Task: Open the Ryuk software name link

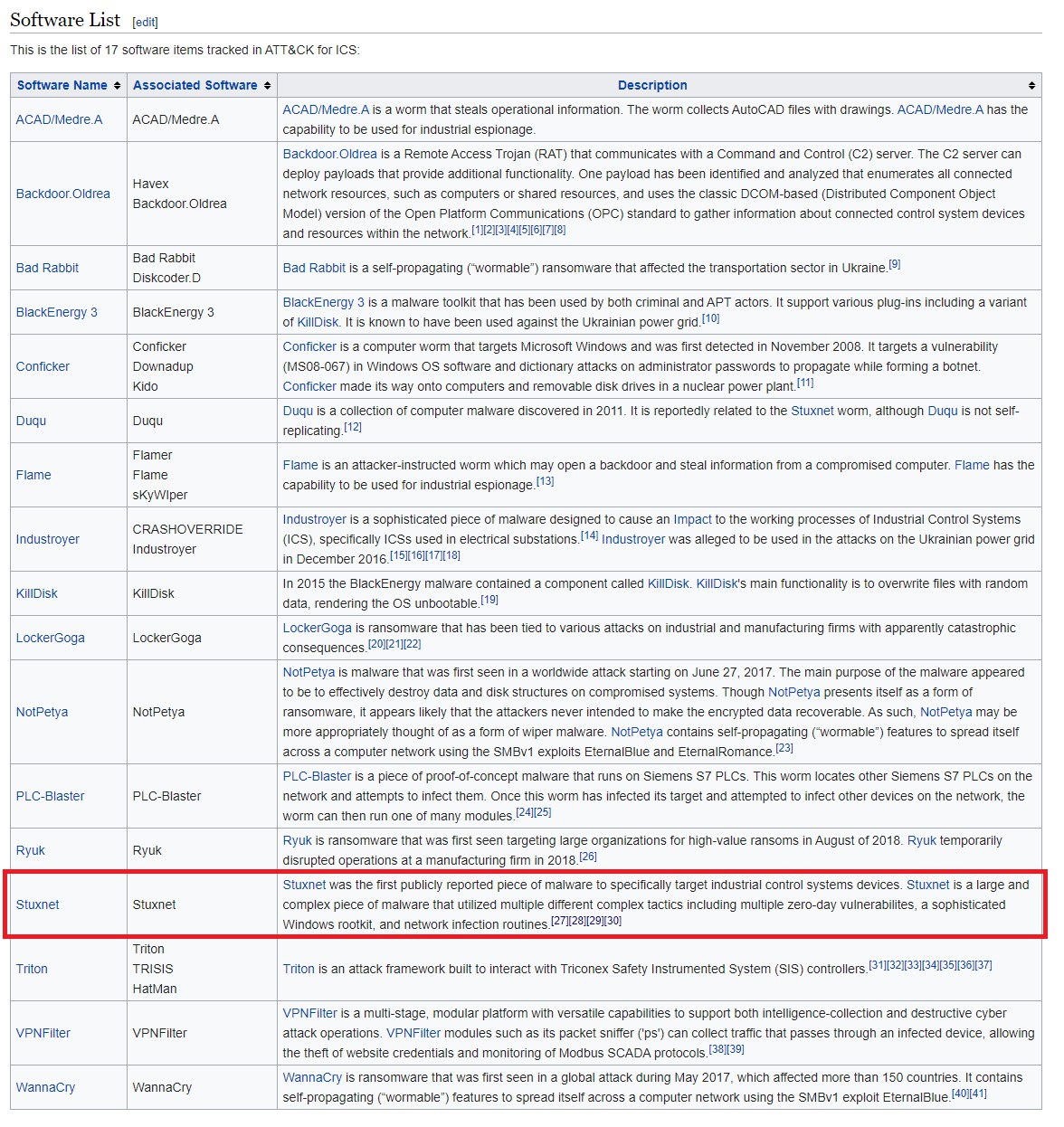Action: point(30,850)
